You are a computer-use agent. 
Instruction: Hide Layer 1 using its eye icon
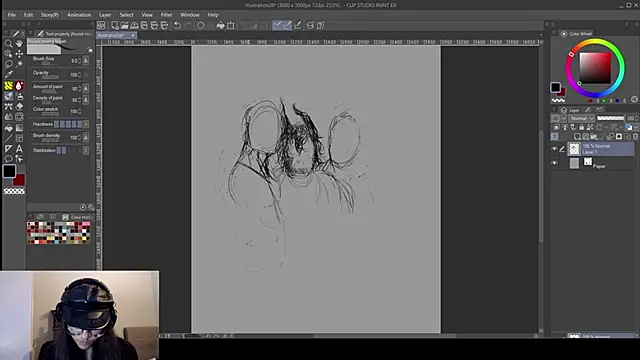pyautogui.click(x=554, y=149)
